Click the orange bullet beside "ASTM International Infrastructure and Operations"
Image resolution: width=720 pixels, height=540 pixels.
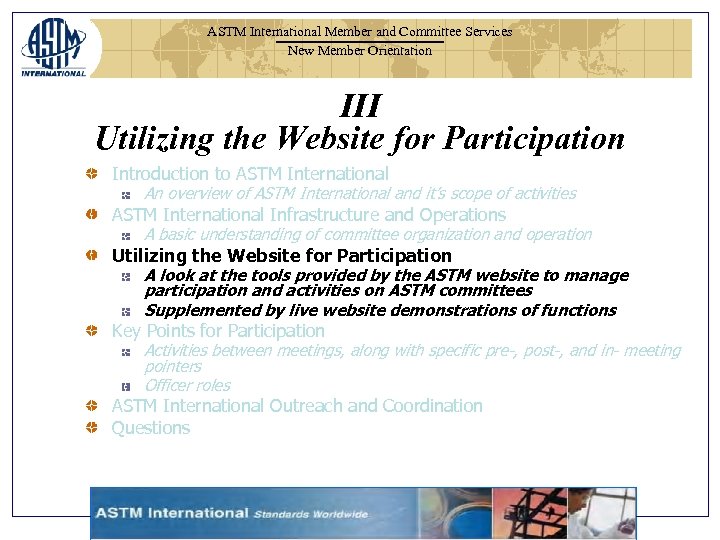92,214
